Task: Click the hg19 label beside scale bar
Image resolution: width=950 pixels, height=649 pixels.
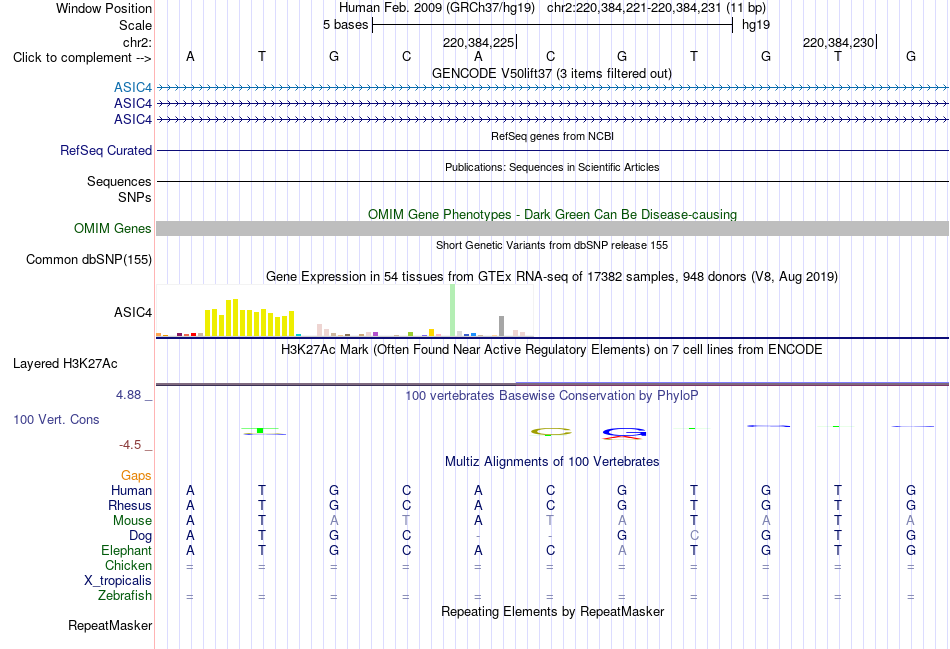Action: [x=756, y=25]
